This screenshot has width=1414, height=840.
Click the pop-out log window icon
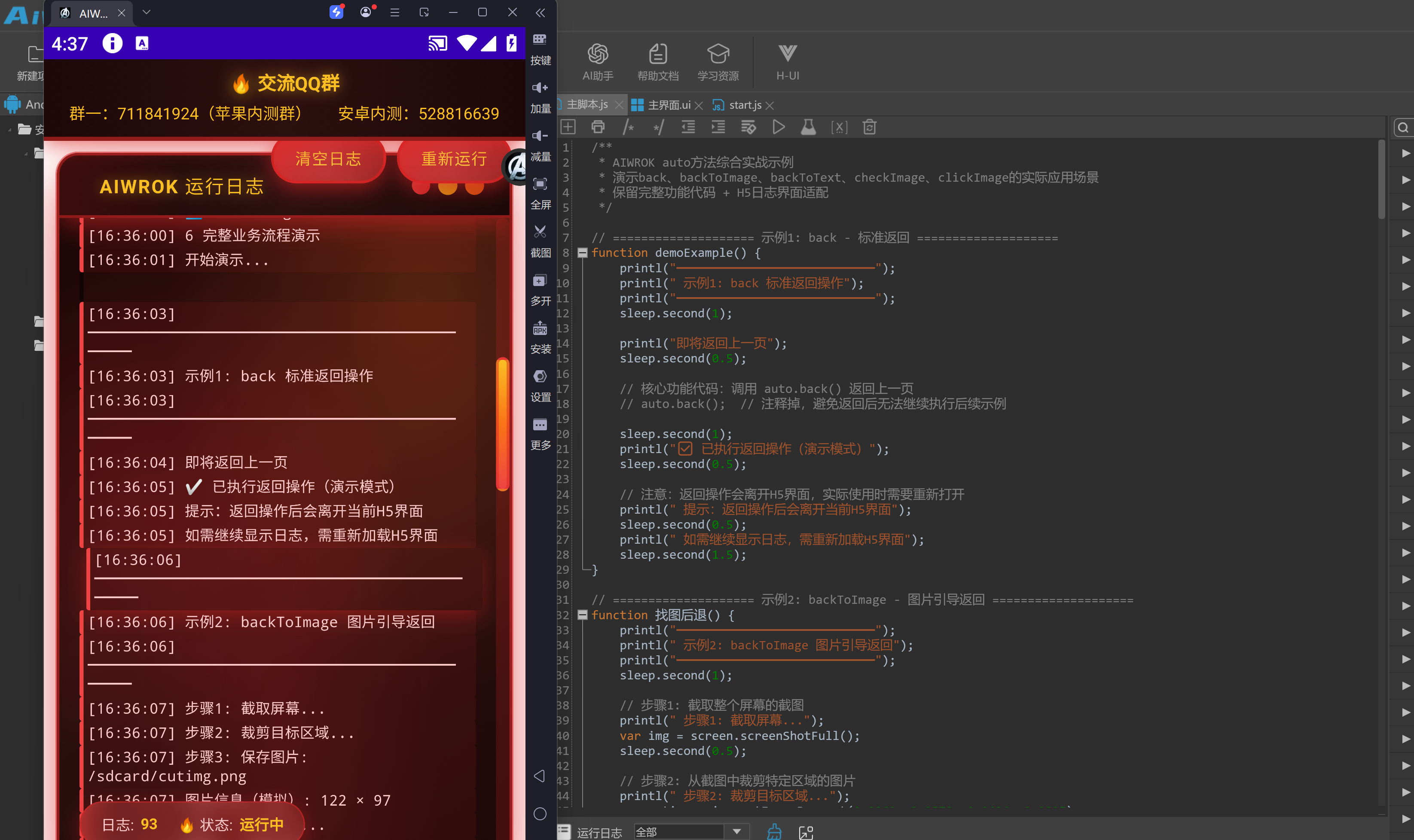pyautogui.click(x=806, y=832)
